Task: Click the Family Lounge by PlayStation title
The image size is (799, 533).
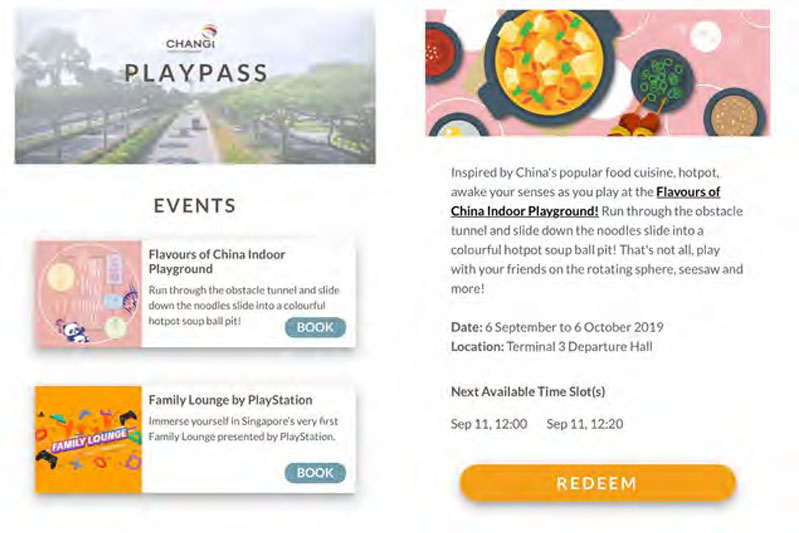Action: click(230, 400)
